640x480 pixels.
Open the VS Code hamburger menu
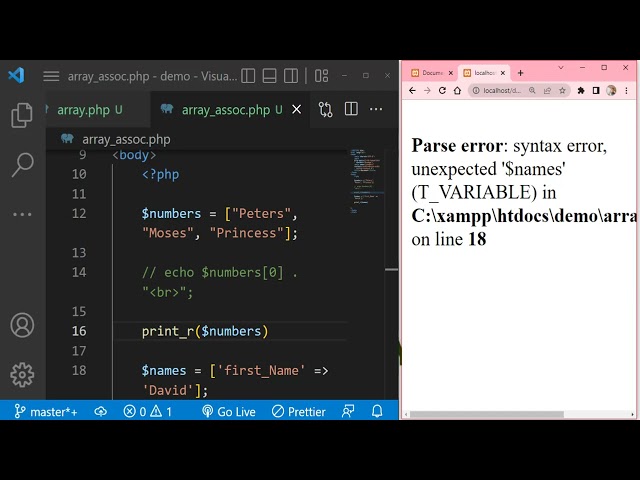[x=51, y=76]
